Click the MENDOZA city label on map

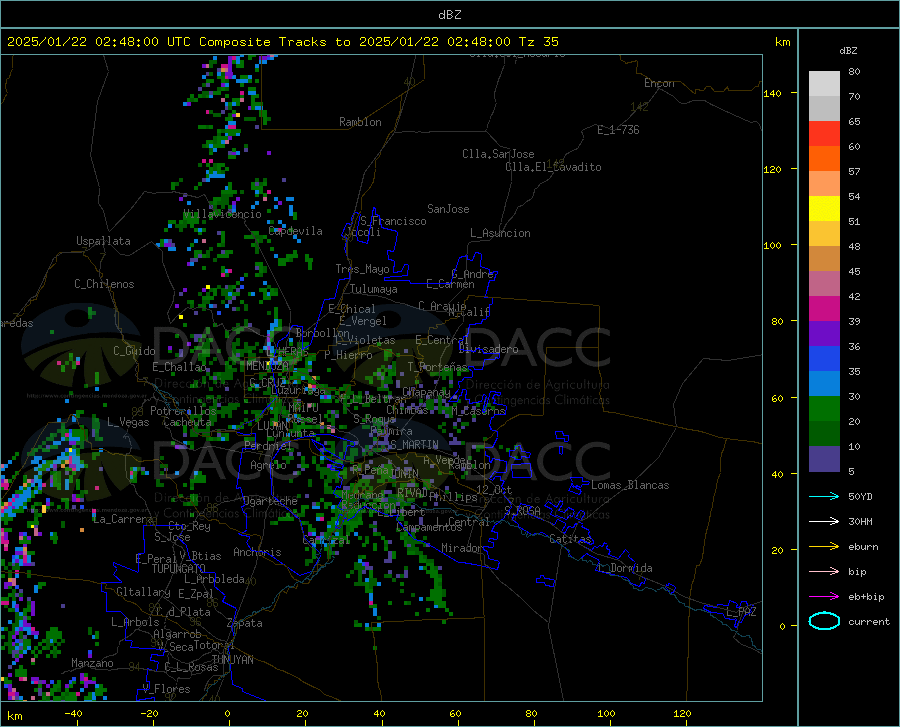[267, 365]
